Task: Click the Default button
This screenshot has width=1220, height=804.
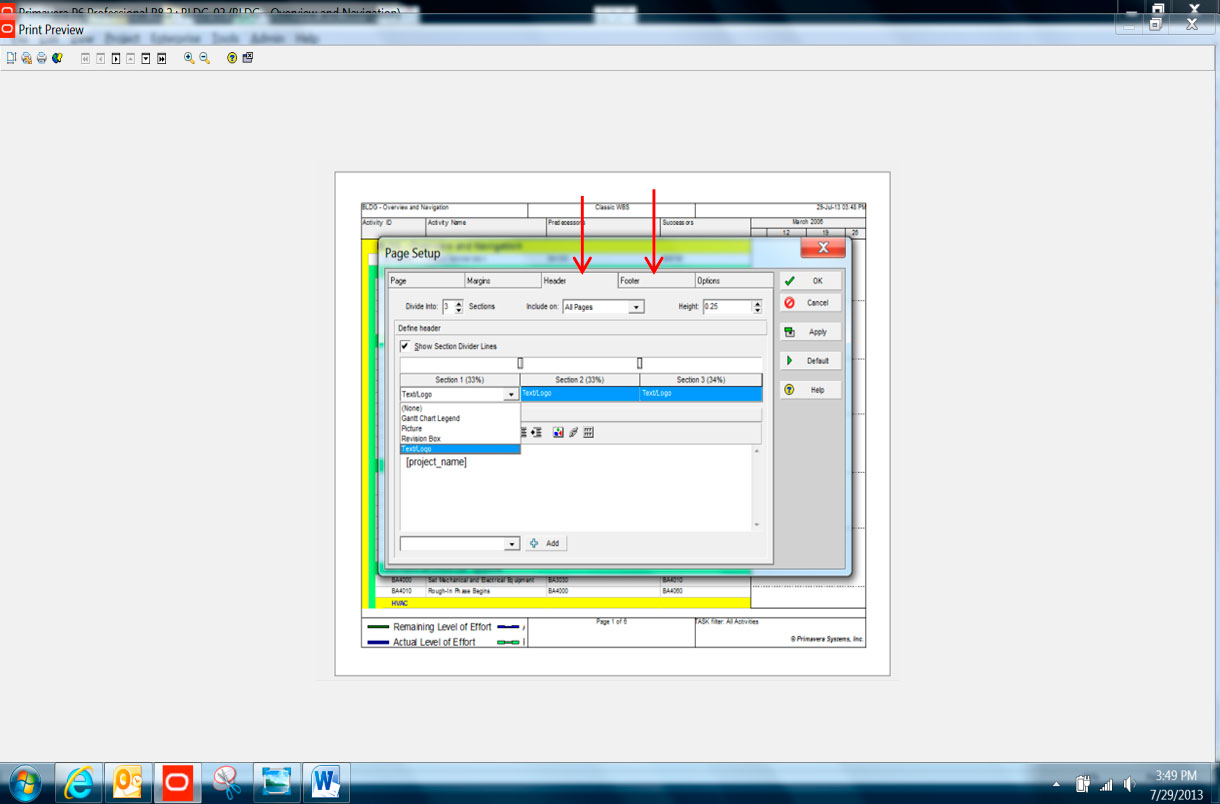Action: (x=811, y=360)
